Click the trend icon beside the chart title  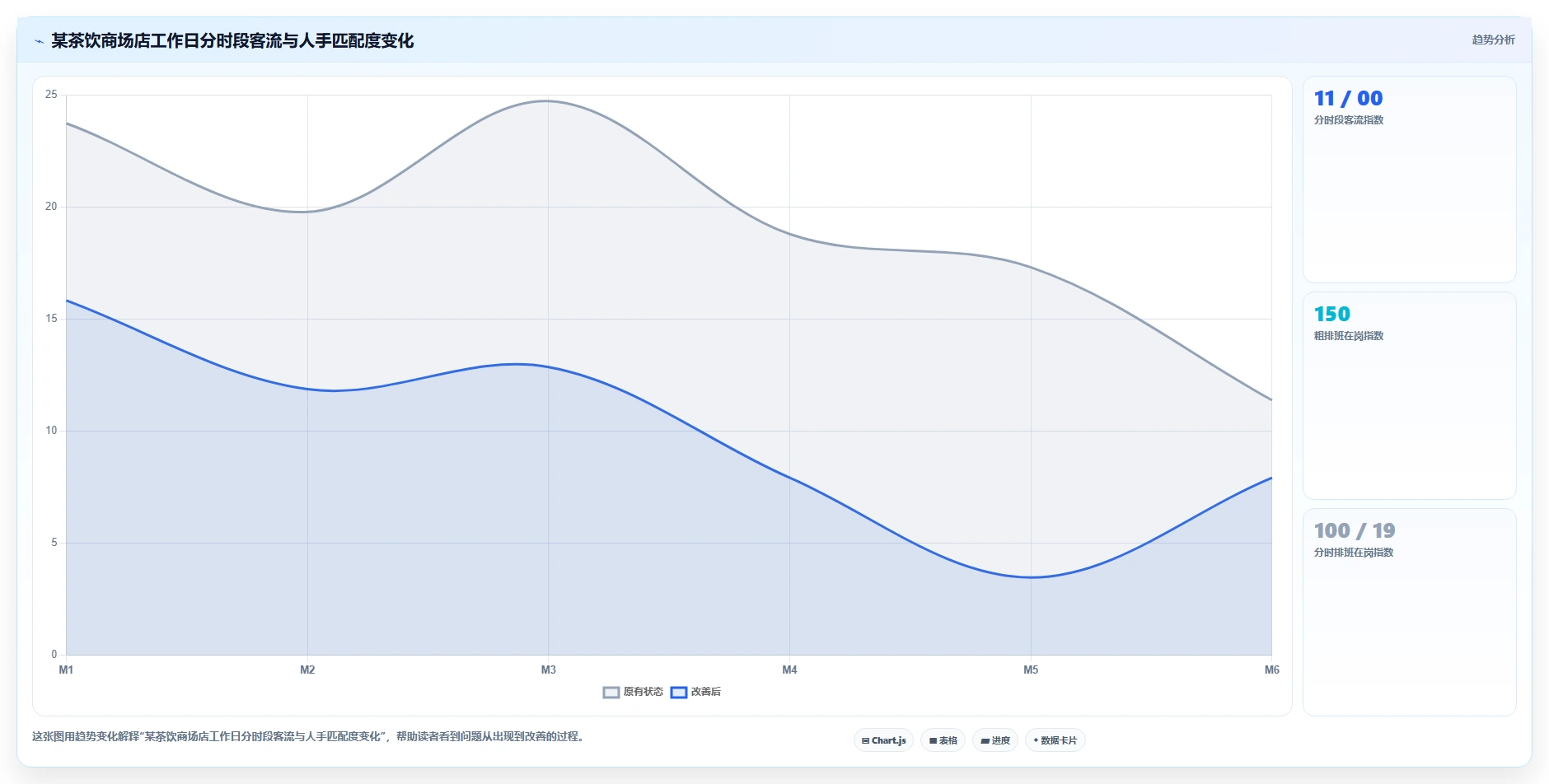pos(39,41)
